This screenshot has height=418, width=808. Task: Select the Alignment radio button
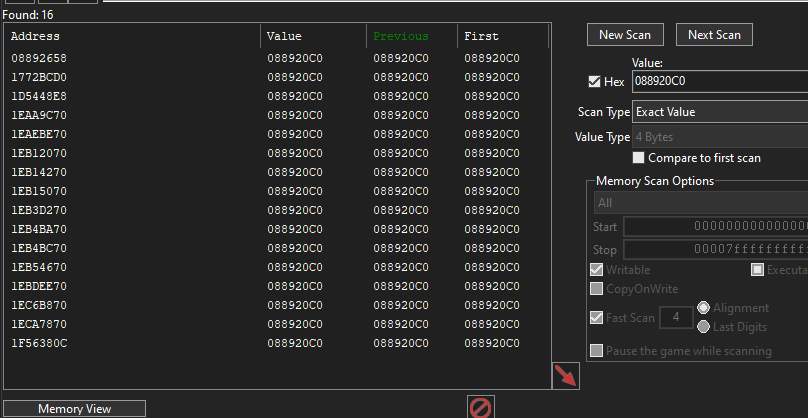point(703,308)
